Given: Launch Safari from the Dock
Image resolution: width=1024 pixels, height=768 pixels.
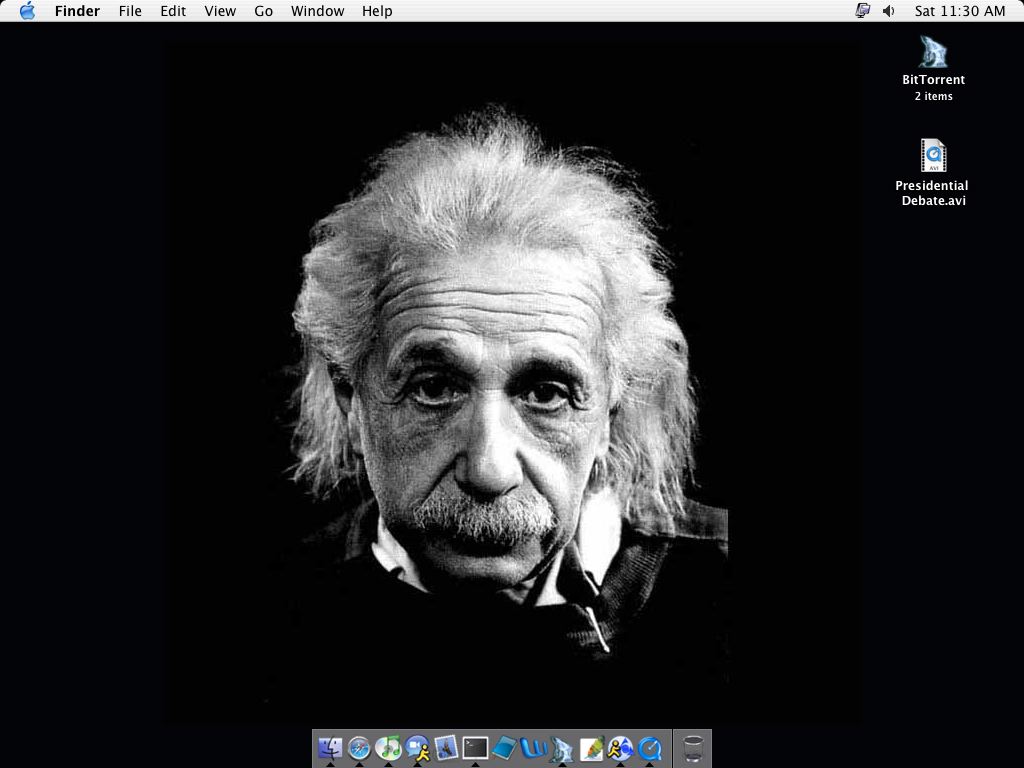Looking at the screenshot, I should tap(359, 747).
